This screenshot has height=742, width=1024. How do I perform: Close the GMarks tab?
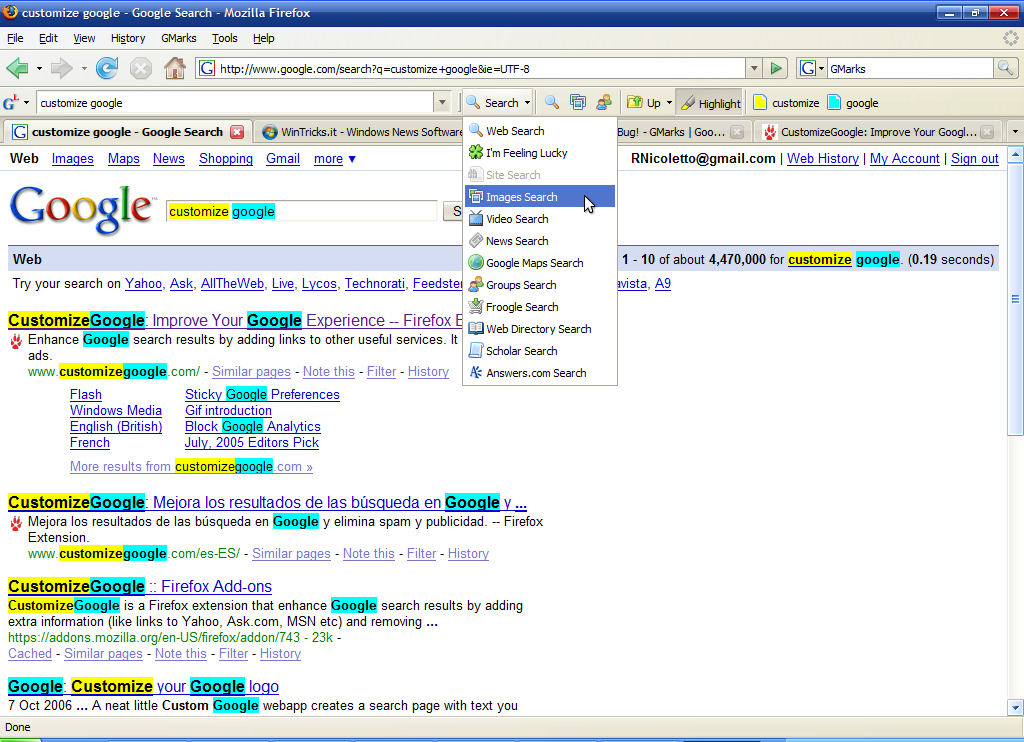[737, 132]
